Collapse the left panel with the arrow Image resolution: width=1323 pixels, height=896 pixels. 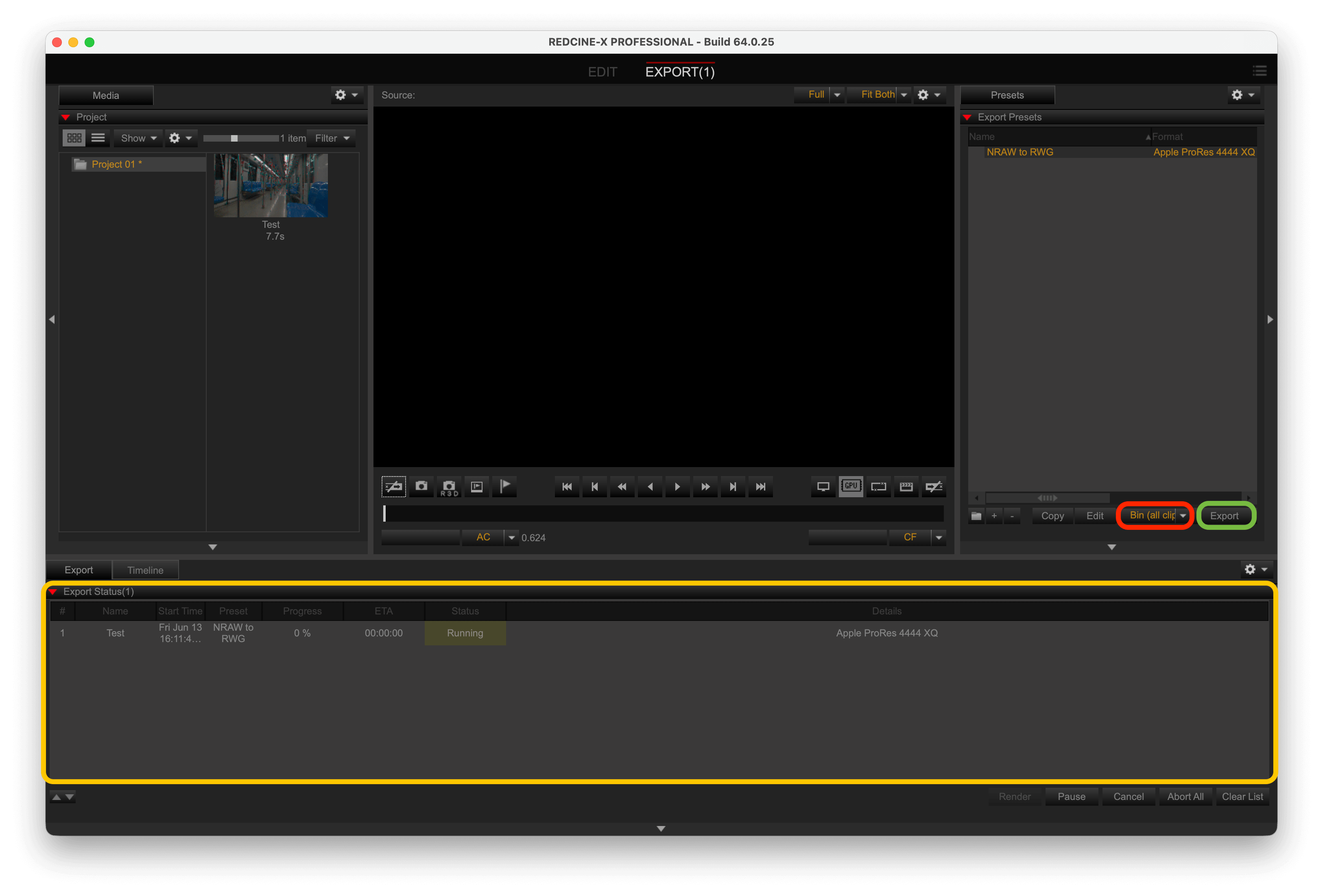click(52, 319)
